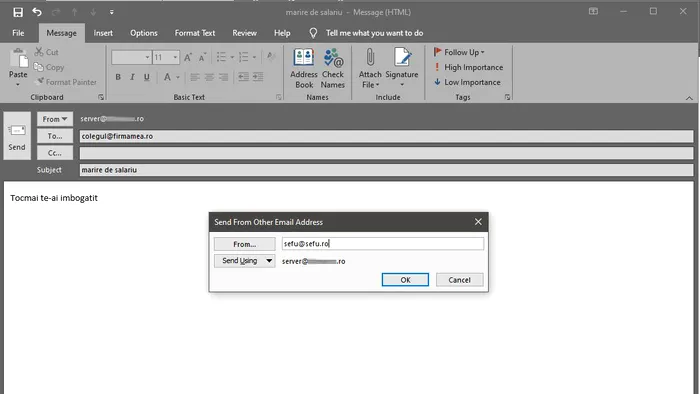
Task: Click the From... button in dialog
Action: pos(245,244)
